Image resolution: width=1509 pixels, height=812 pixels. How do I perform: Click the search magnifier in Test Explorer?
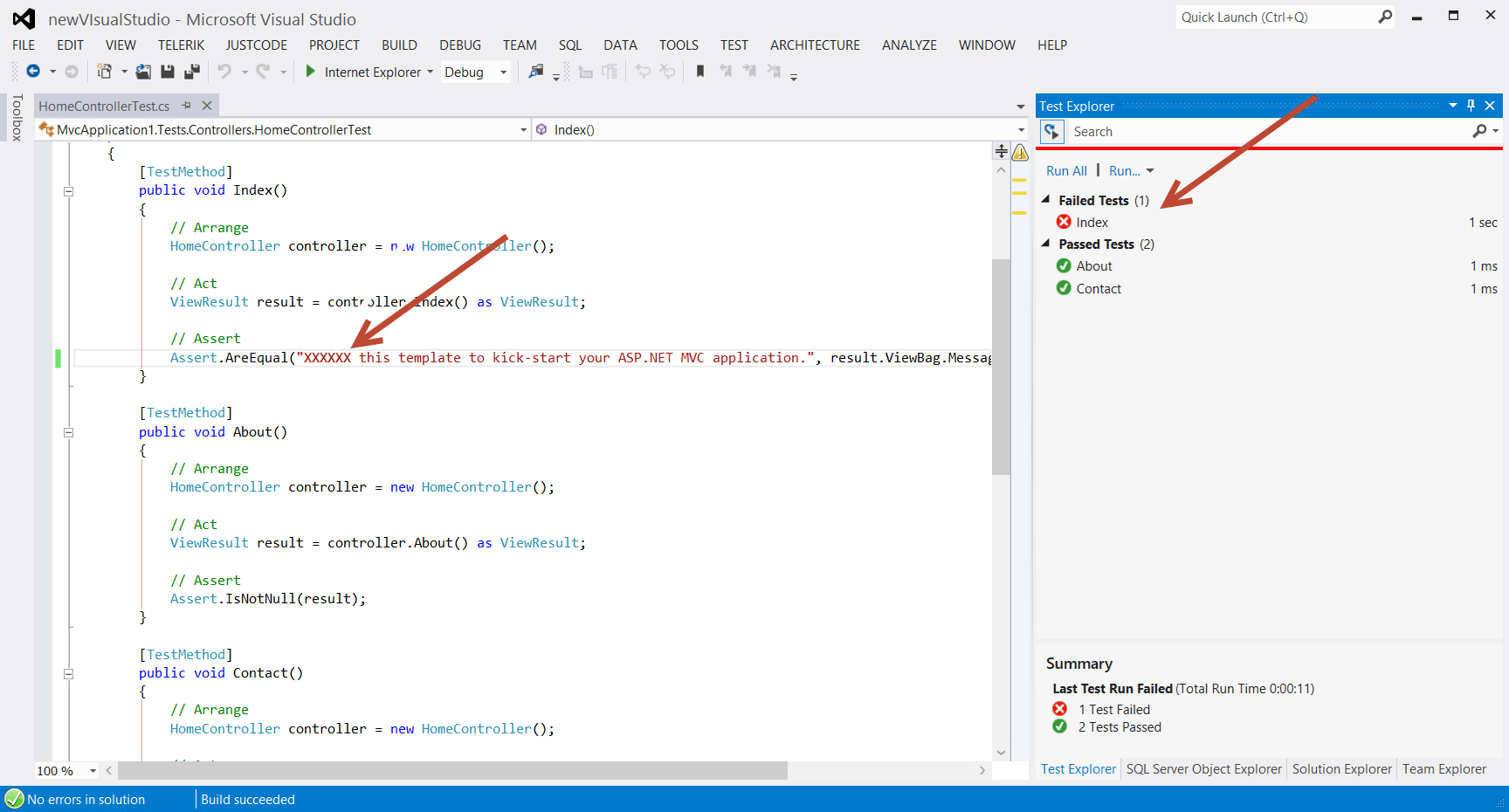1480,131
